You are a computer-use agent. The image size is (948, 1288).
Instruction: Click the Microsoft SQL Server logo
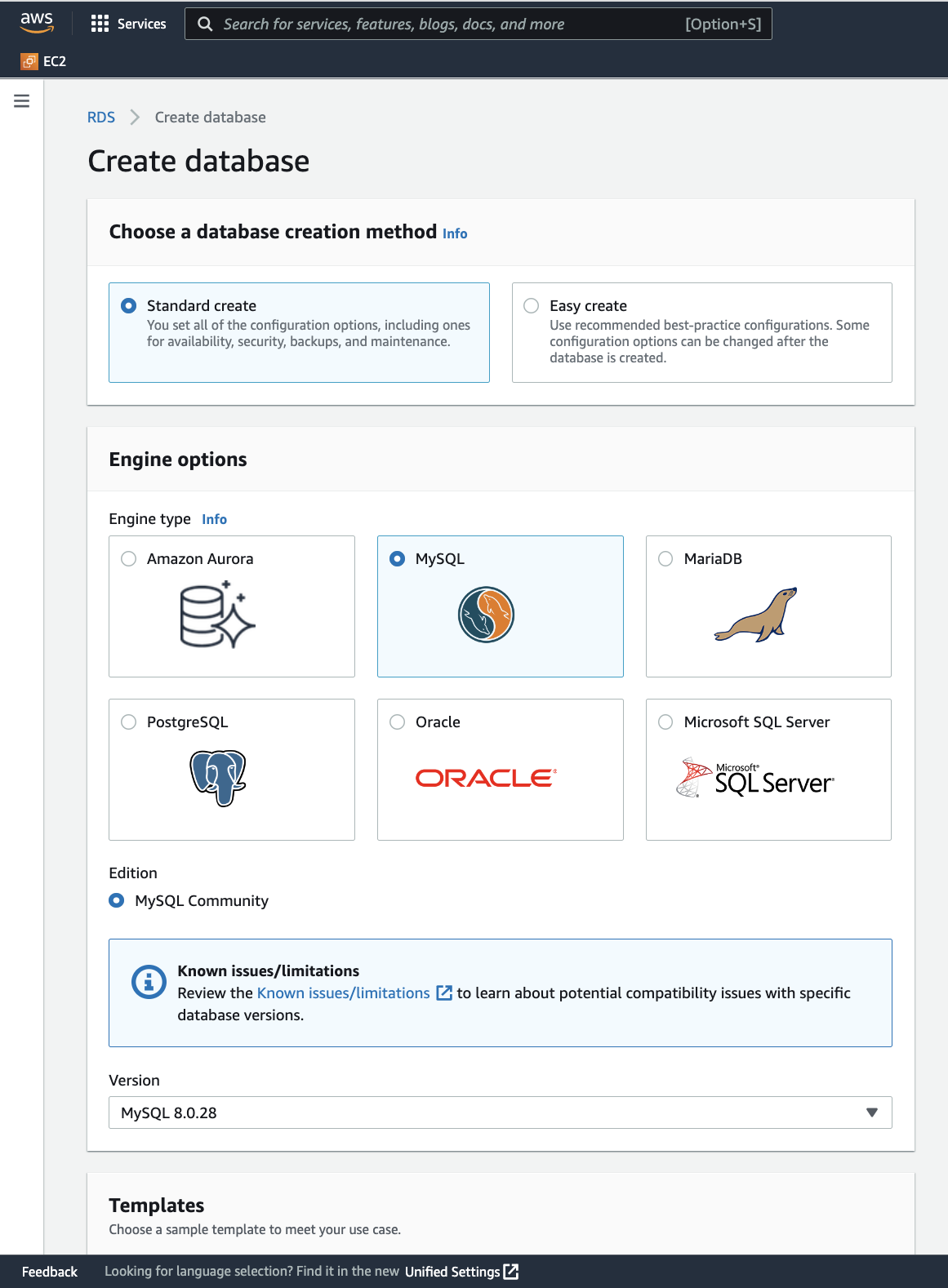[755, 778]
